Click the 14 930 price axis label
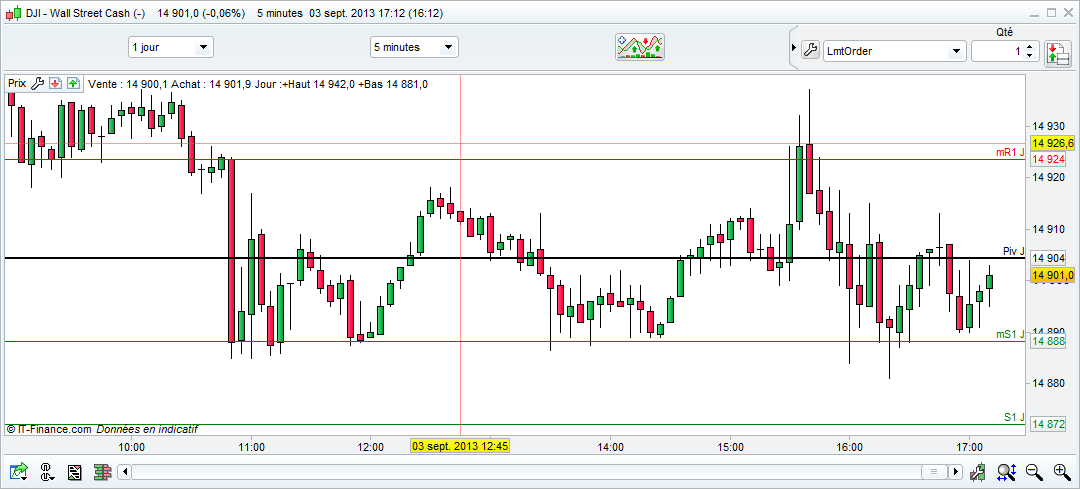This screenshot has height=489, width=1080. pyautogui.click(x=1048, y=126)
